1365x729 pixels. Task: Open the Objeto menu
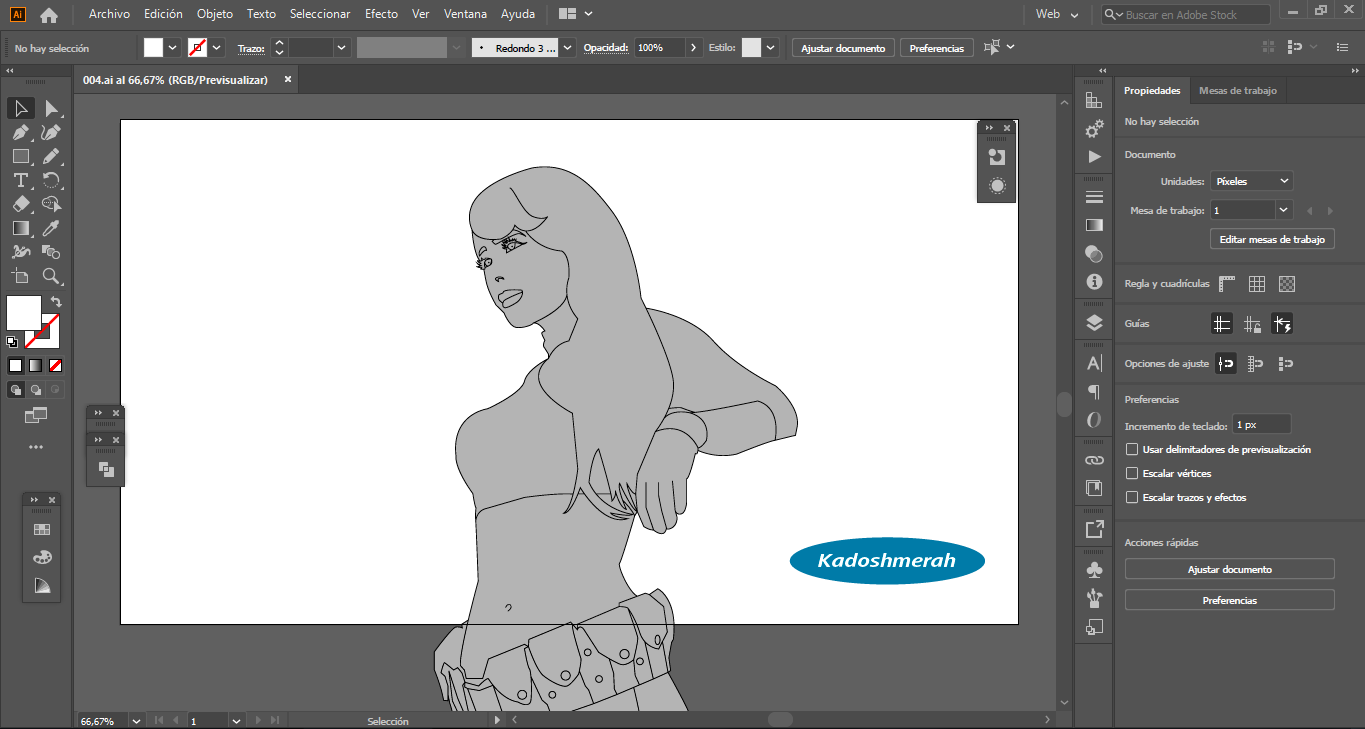215,15
